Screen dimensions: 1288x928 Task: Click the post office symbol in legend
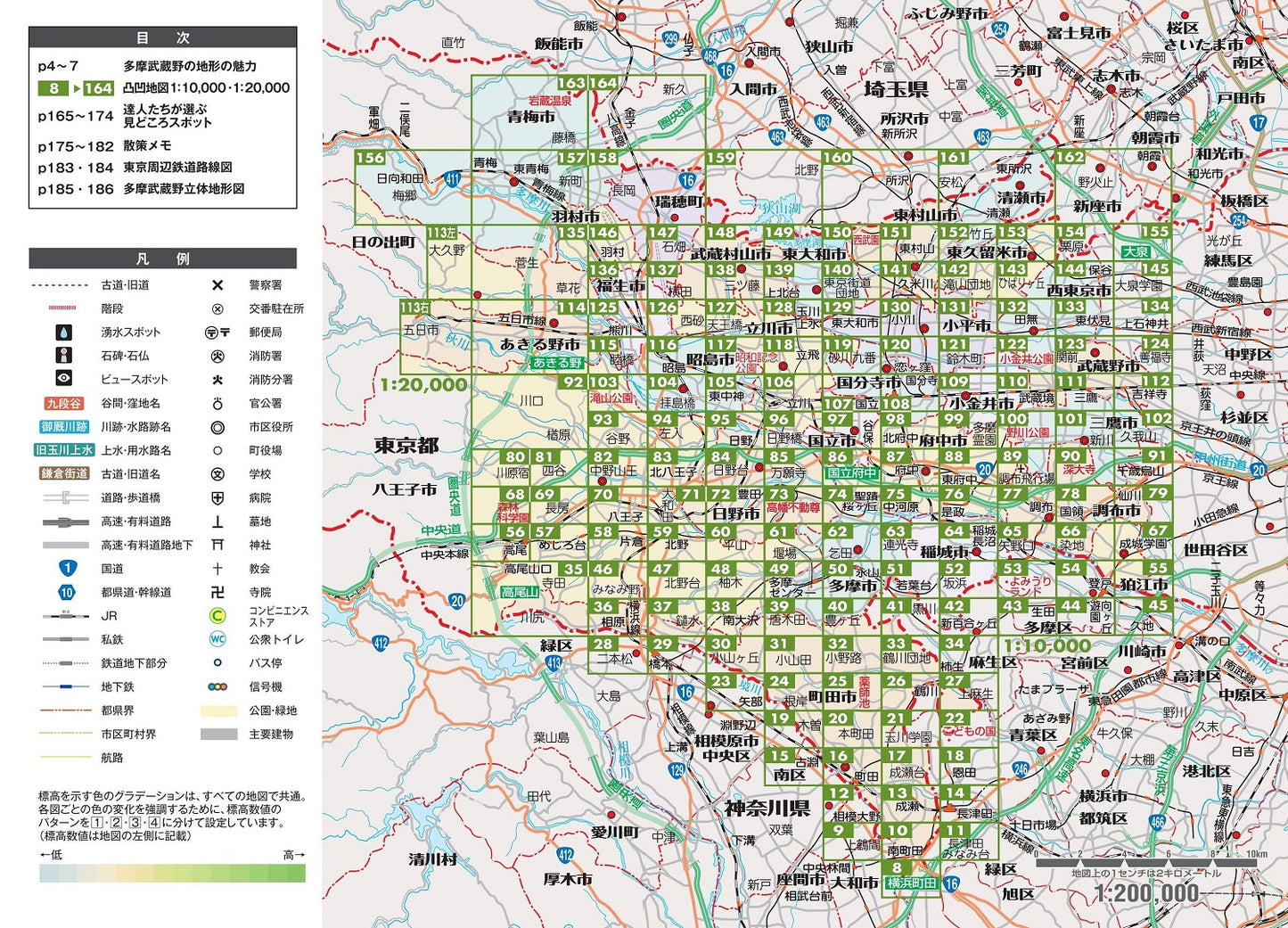(x=217, y=333)
